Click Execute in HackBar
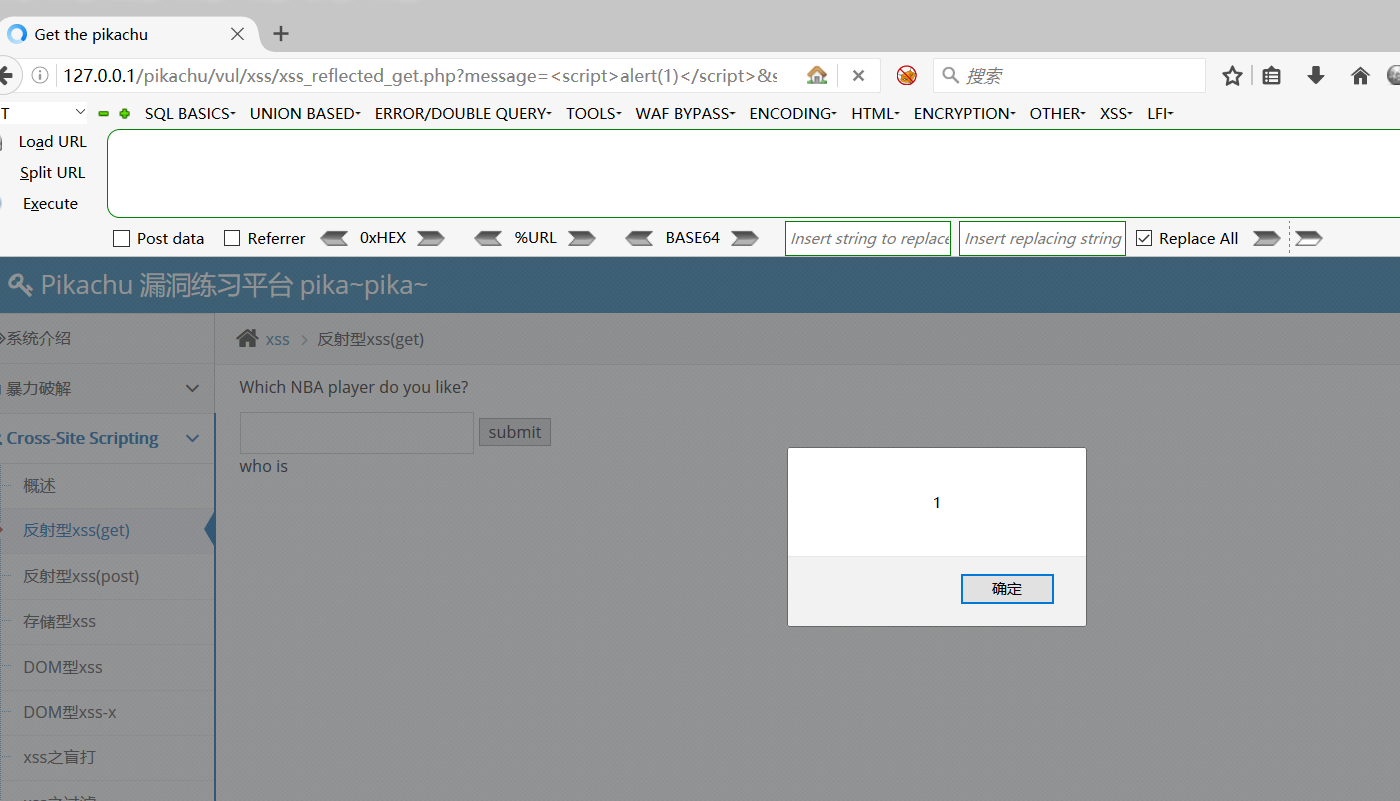Screen dimensions: 1400x801 [x=50, y=204]
